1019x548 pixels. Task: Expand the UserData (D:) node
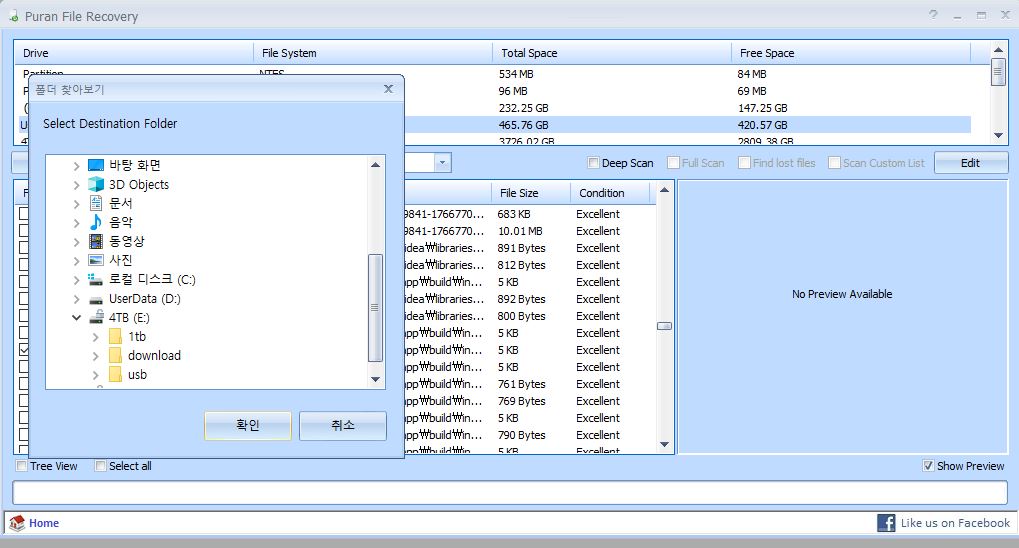[76, 299]
